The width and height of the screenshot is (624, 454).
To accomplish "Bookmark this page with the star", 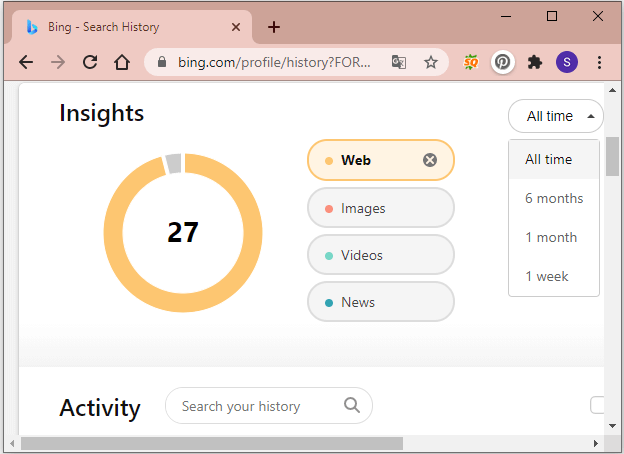I will (431, 62).
